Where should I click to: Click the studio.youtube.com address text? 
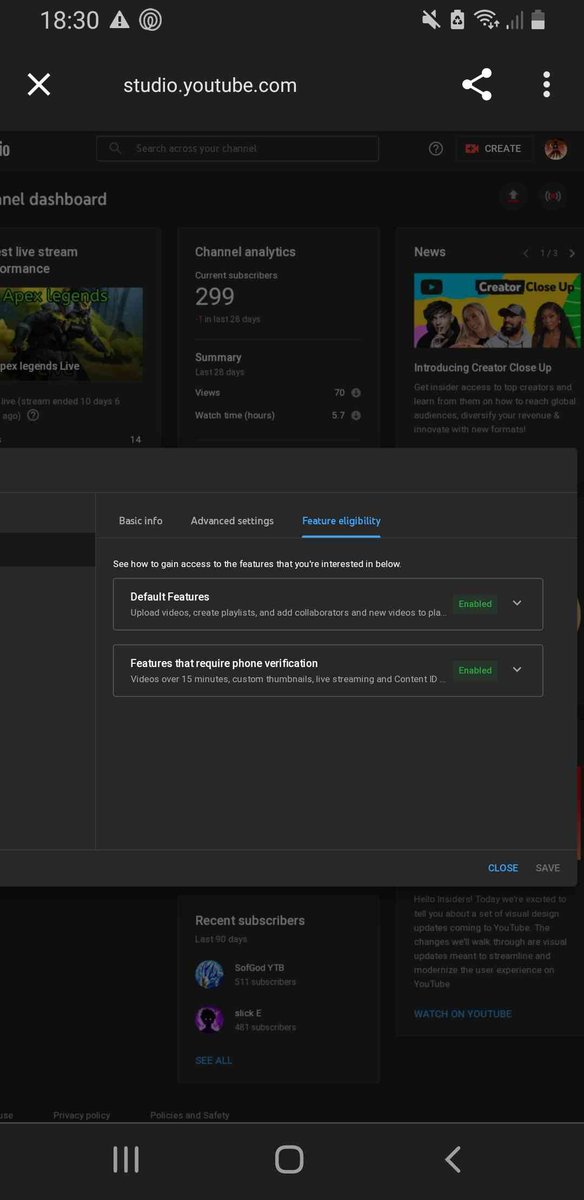pos(210,86)
